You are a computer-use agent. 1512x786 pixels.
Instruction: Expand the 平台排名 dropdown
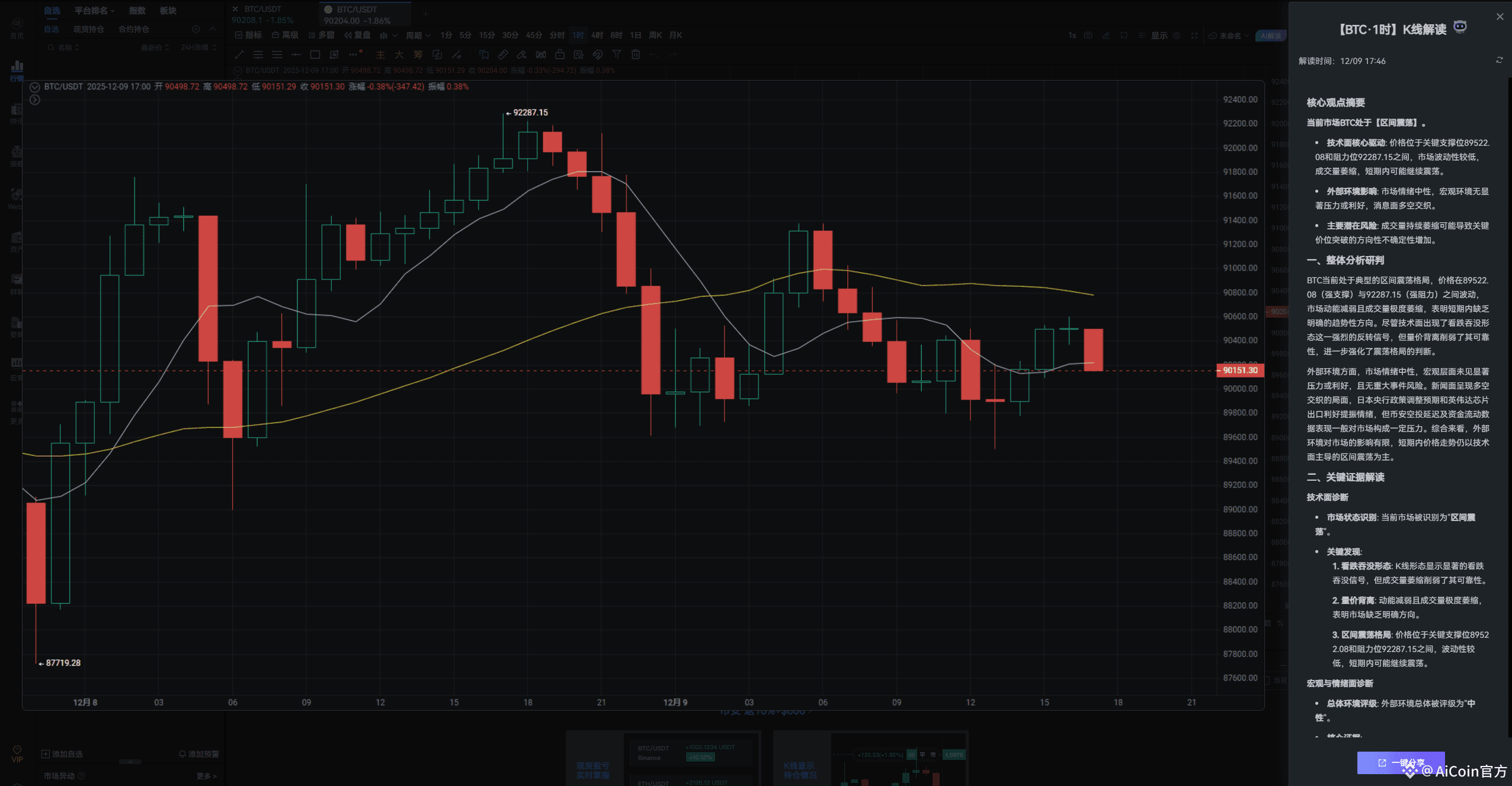click(94, 11)
